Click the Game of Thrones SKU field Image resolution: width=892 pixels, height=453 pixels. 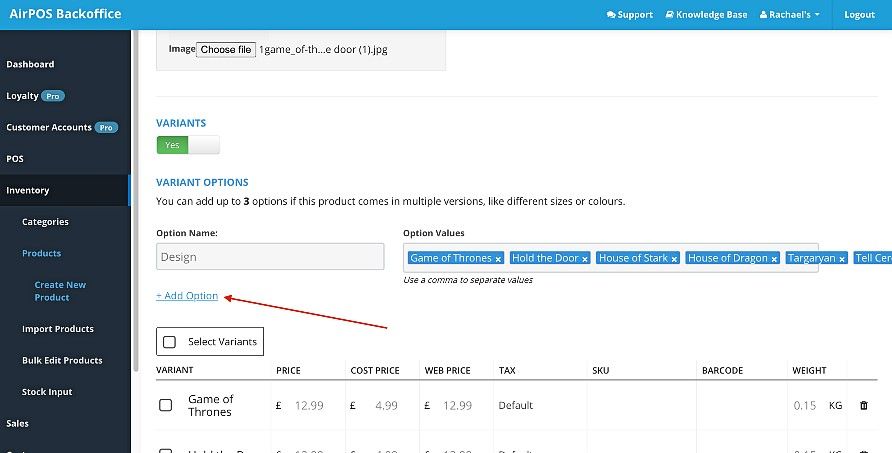[641, 406]
